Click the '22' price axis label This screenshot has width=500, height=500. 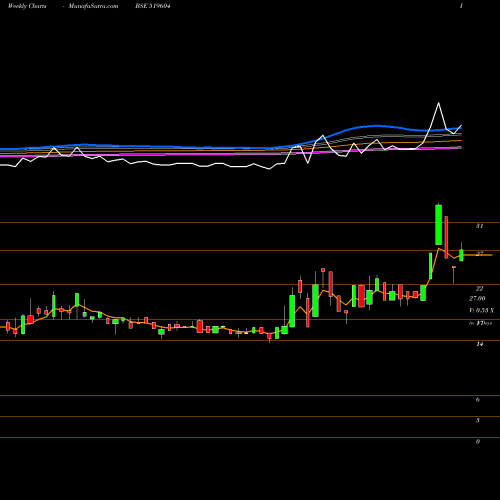(479, 288)
